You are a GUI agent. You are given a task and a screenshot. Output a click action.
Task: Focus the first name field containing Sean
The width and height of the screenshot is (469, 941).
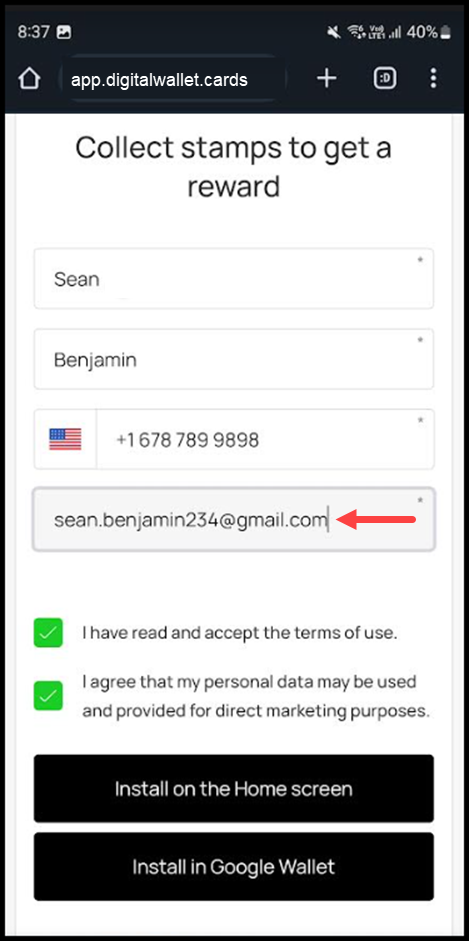(233, 278)
